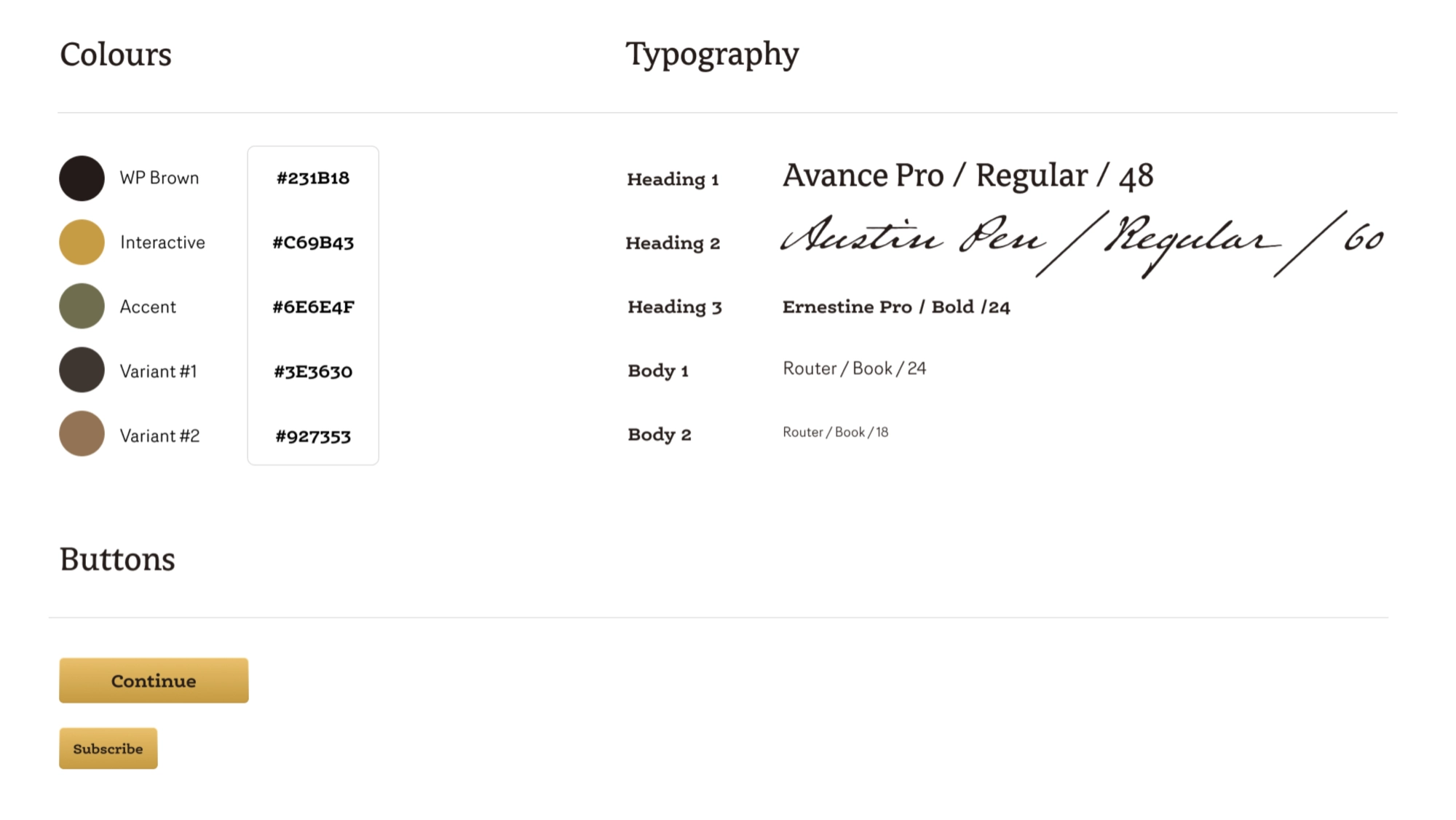Select the WP Brown colour swatch
The height and width of the screenshot is (820, 1456).
[82, 178]
